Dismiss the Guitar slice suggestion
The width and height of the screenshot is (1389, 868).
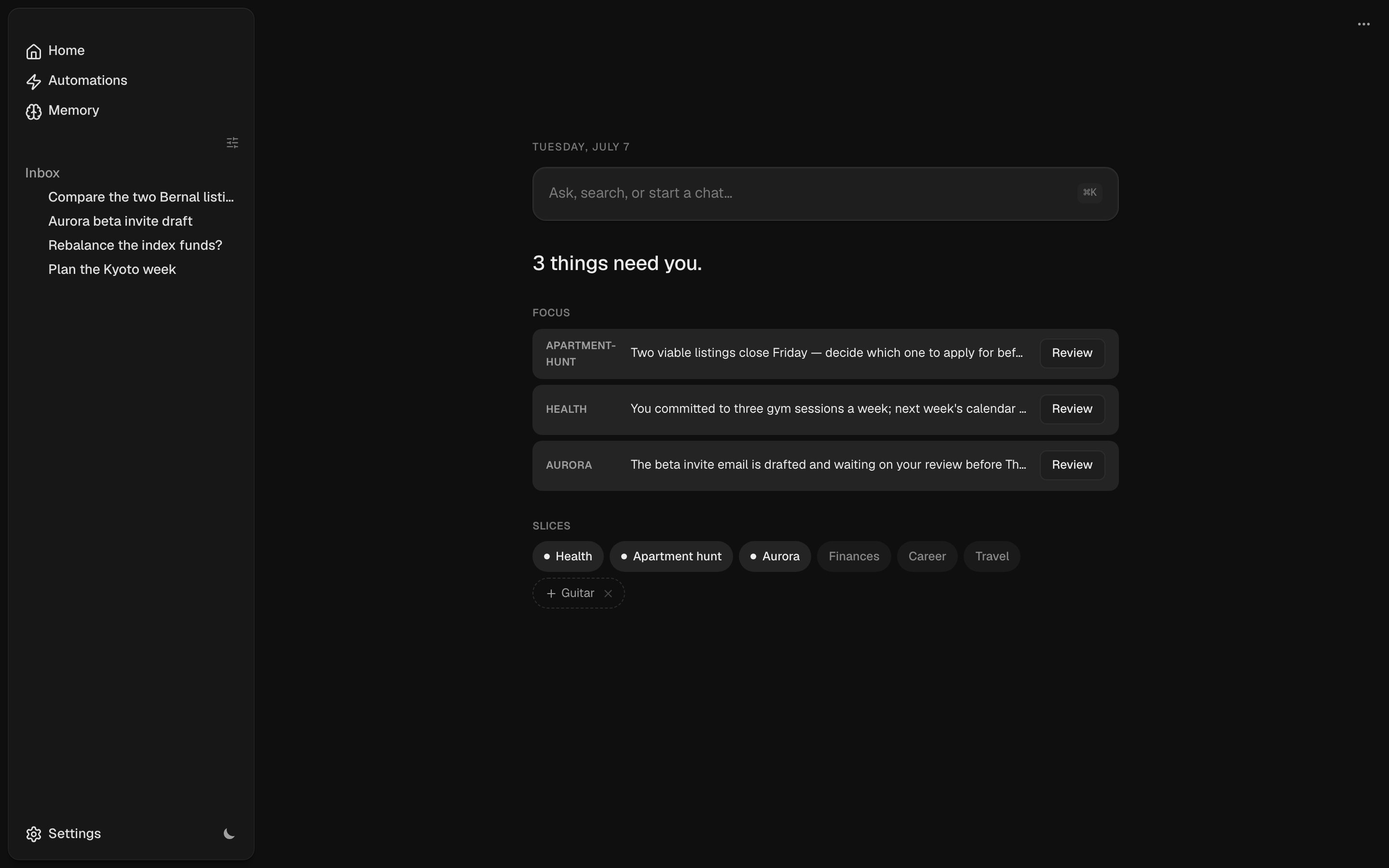pyautogui.click(x=608, y=594)
